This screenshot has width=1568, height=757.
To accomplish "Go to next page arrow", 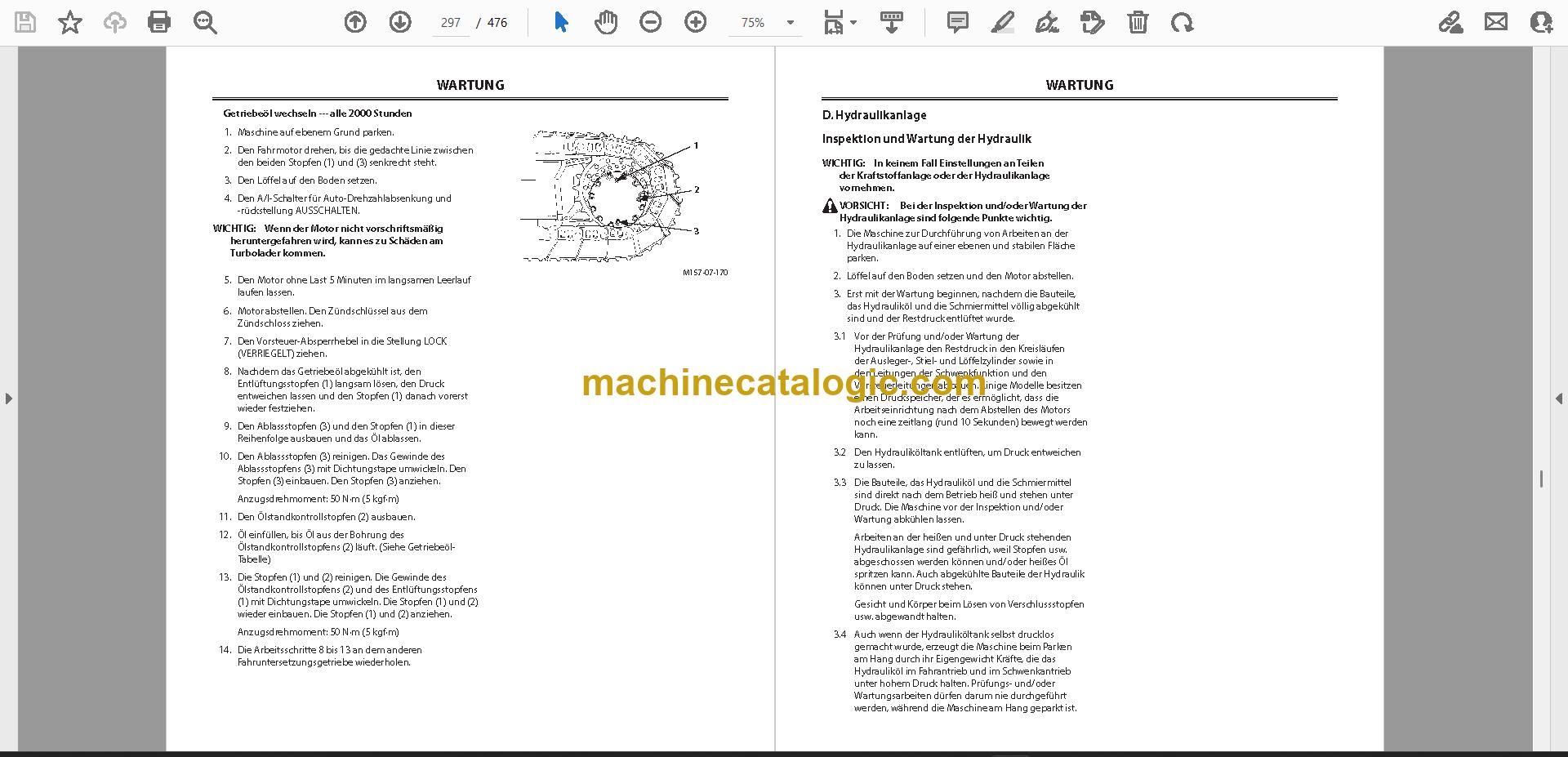I will tap(400, 22).
